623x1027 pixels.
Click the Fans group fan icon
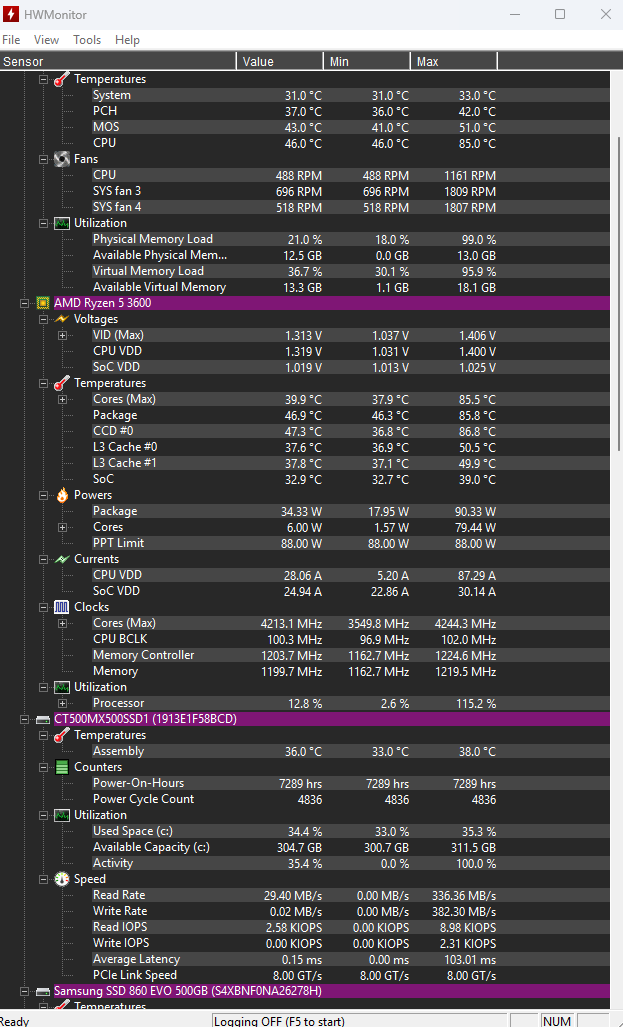pos(62,159)
